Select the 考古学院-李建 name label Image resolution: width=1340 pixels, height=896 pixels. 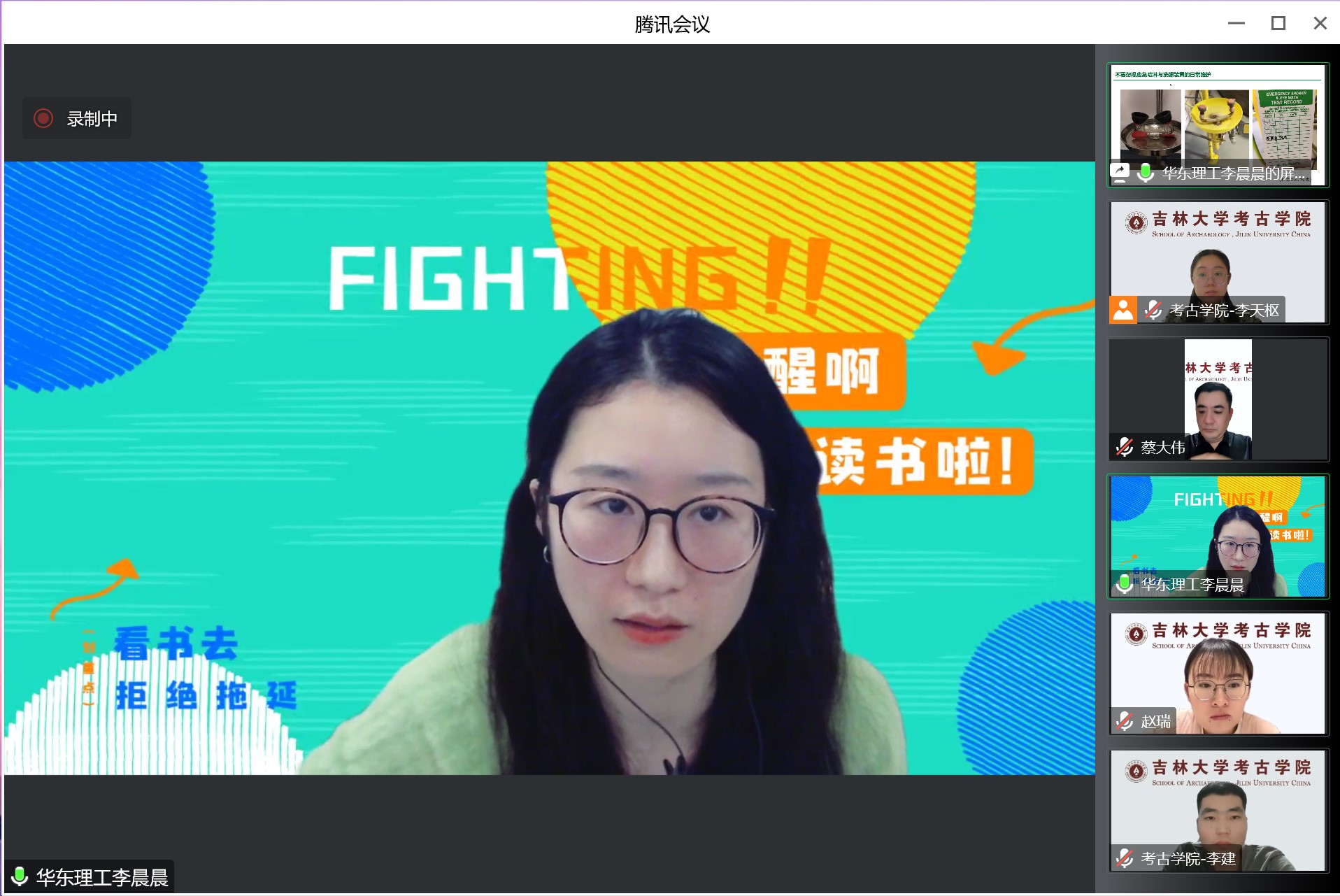[1188, 858]
